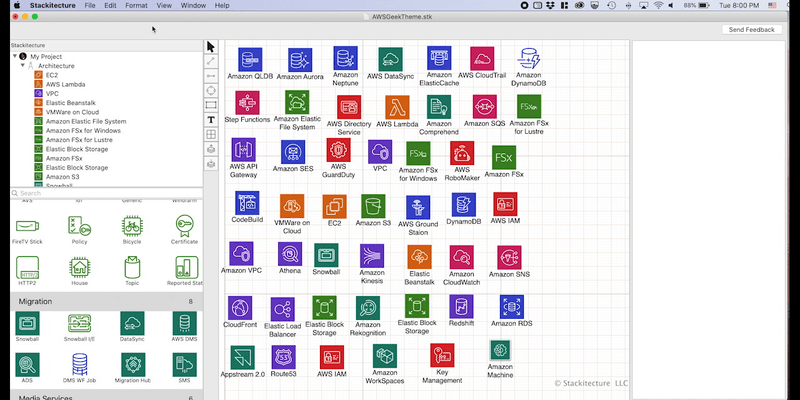The height and width of the screenshot is (400, 800).
Task: Select the CloudFront icon on canvas
Action: coord(240,307)
